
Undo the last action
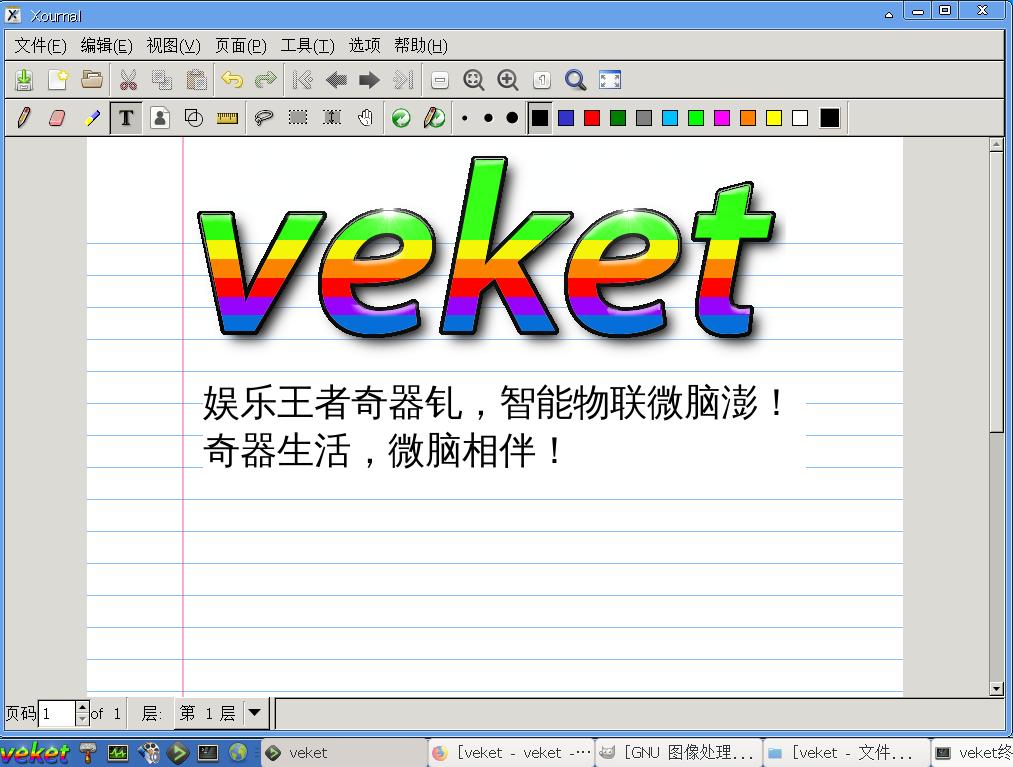point(232,80)
